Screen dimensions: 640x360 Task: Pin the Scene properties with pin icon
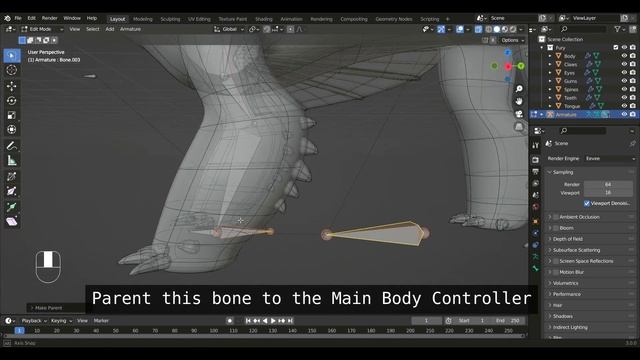pos(632,144)
